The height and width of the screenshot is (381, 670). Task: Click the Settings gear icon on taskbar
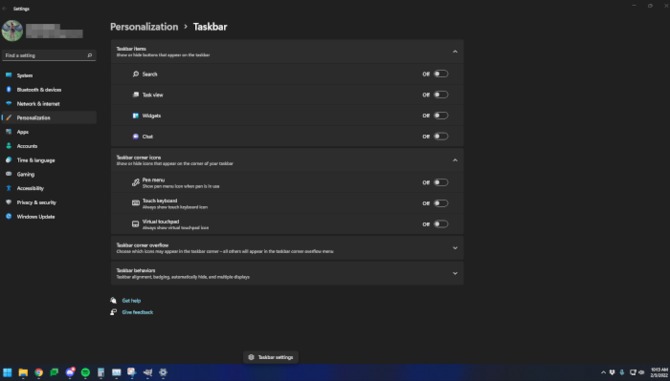coord(163,372)
